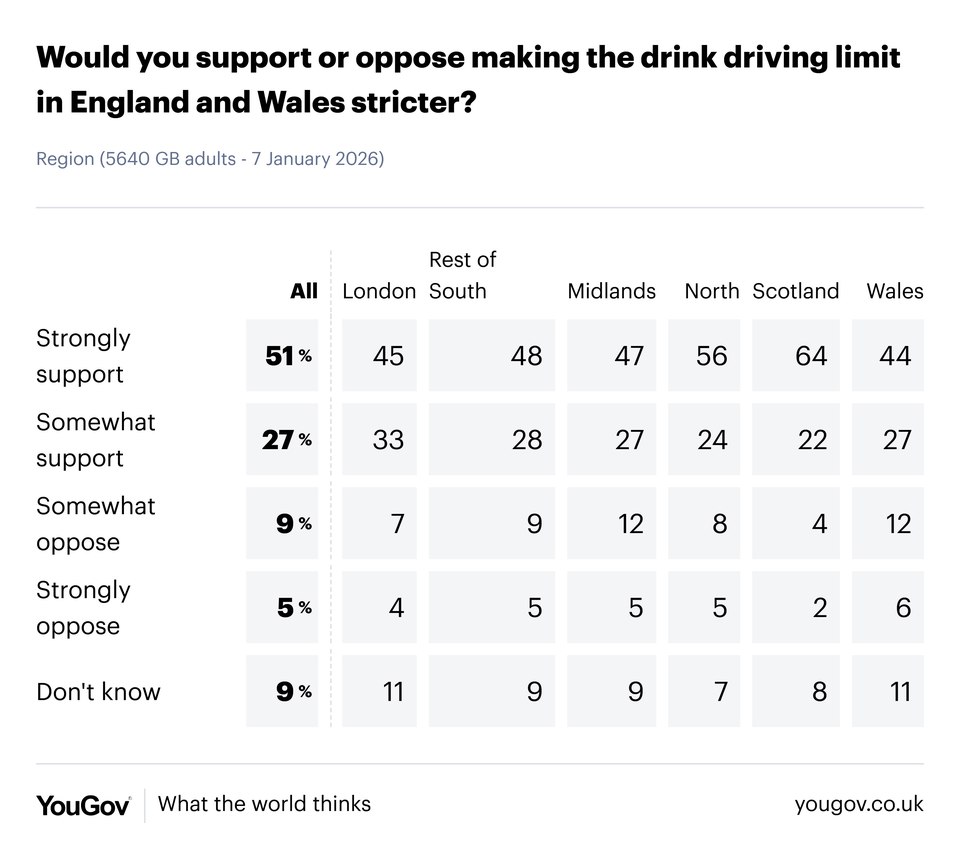The image size is (960, 859).
Task: Click the What the world thinks tagline
Action: (264, 804)
